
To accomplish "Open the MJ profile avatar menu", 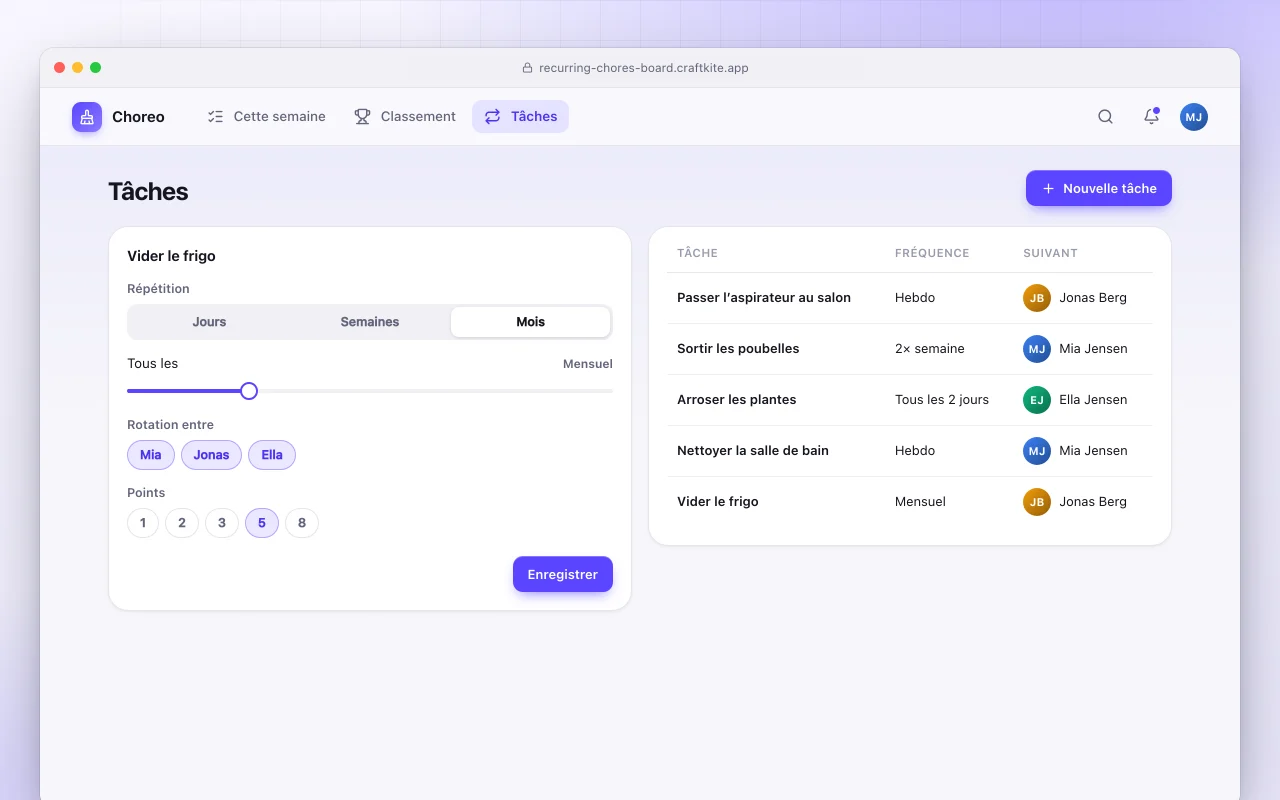I will (x=1194, y=117).
